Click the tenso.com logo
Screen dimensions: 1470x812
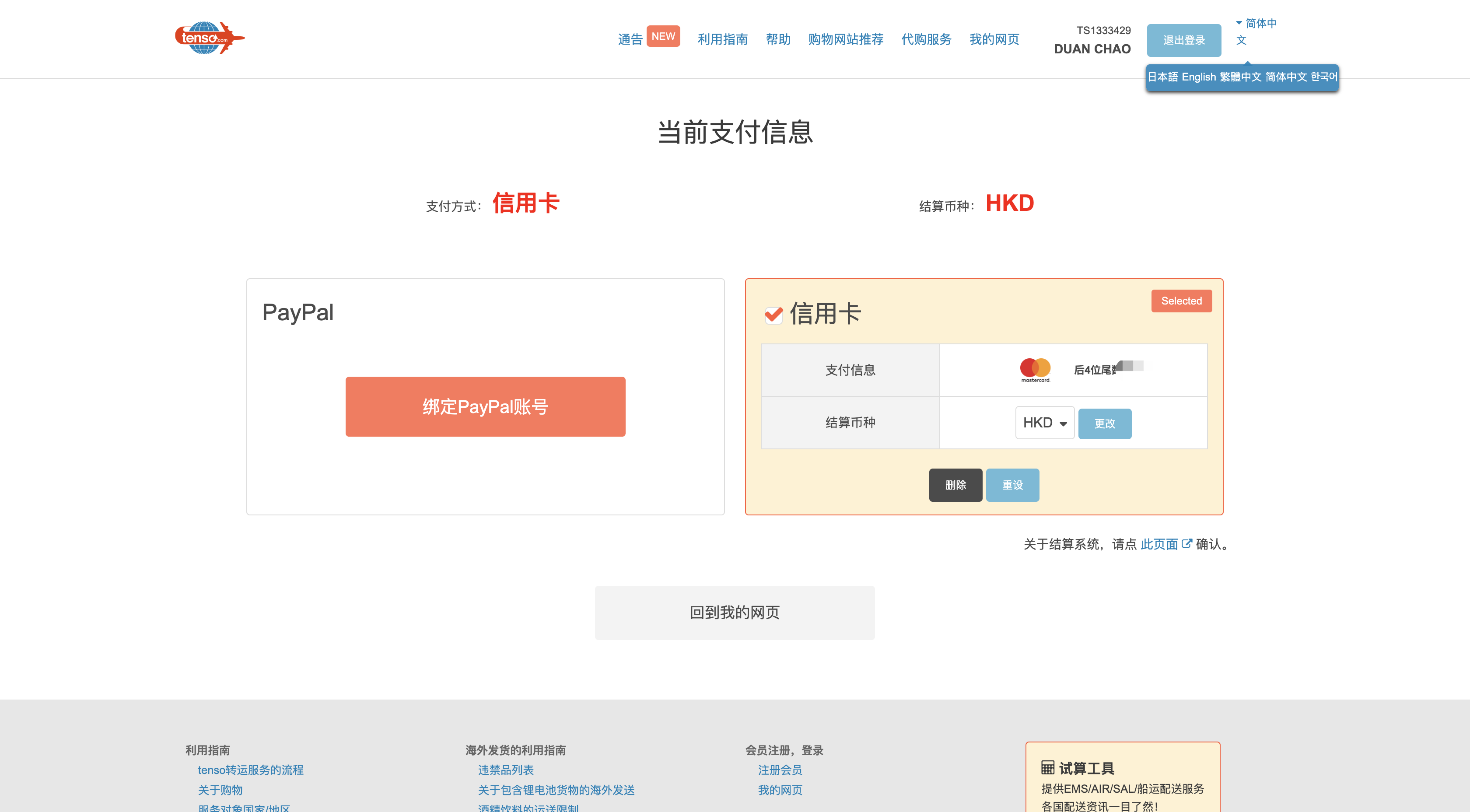pyautogui.click(x=209, y=38)
